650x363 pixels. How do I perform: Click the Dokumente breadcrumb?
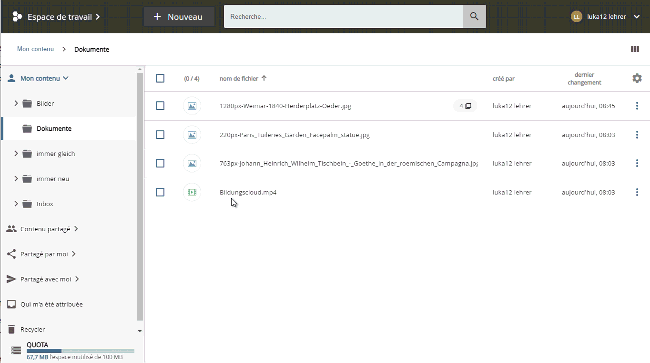(x=92, y=49)
